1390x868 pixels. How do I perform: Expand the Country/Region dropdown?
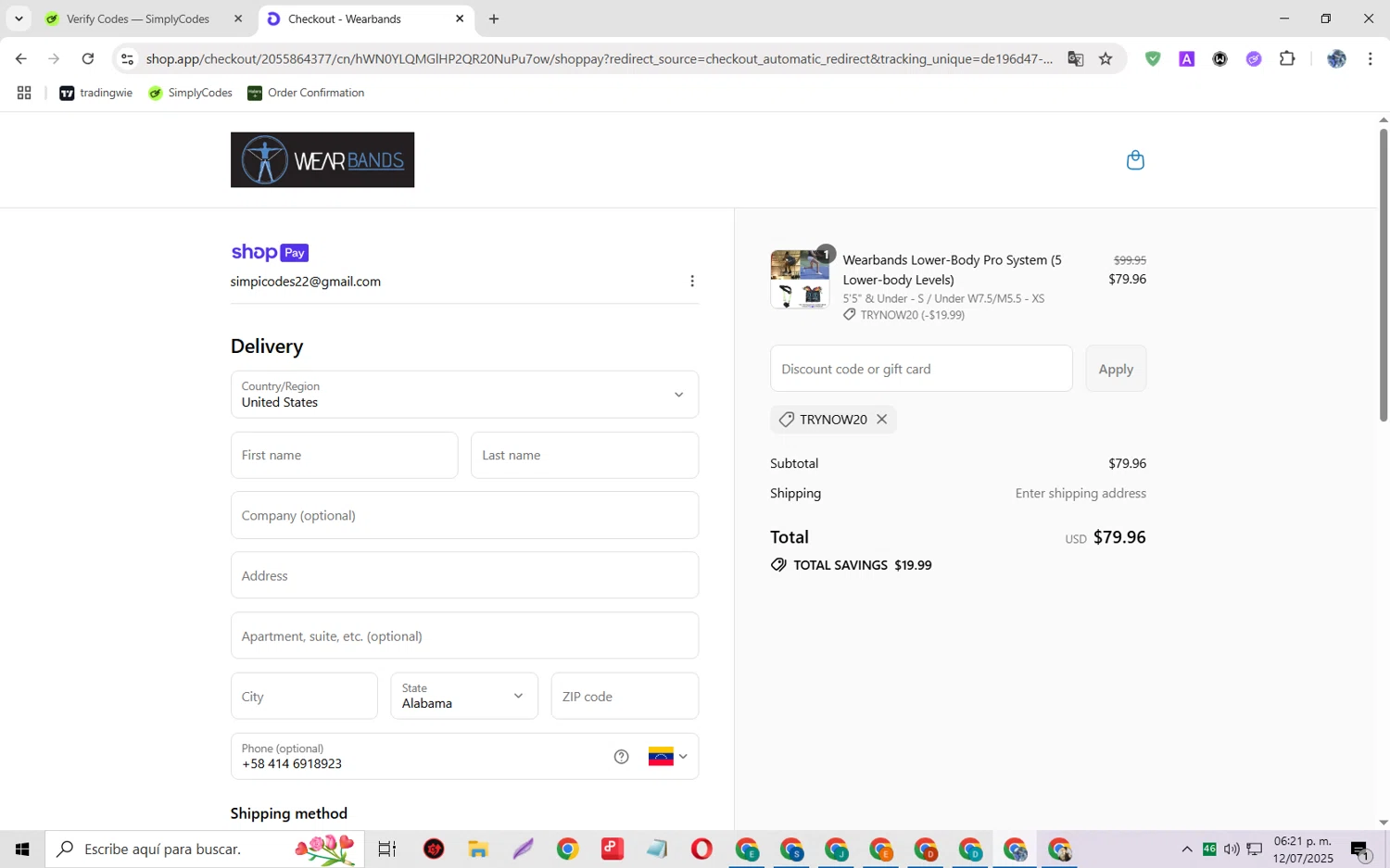464,395
